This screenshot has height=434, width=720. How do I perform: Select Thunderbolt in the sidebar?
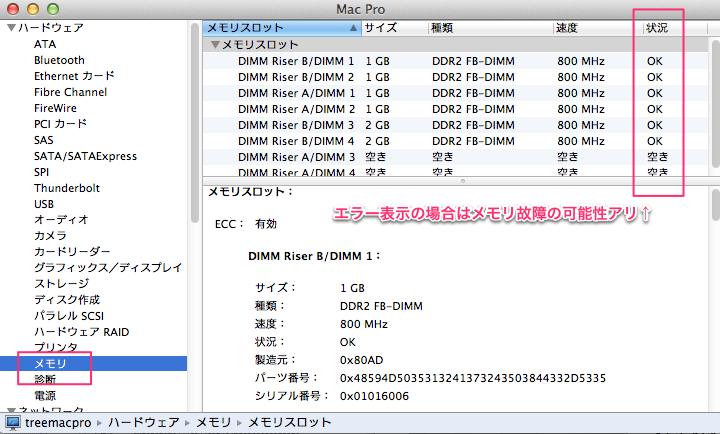[67, 188]
